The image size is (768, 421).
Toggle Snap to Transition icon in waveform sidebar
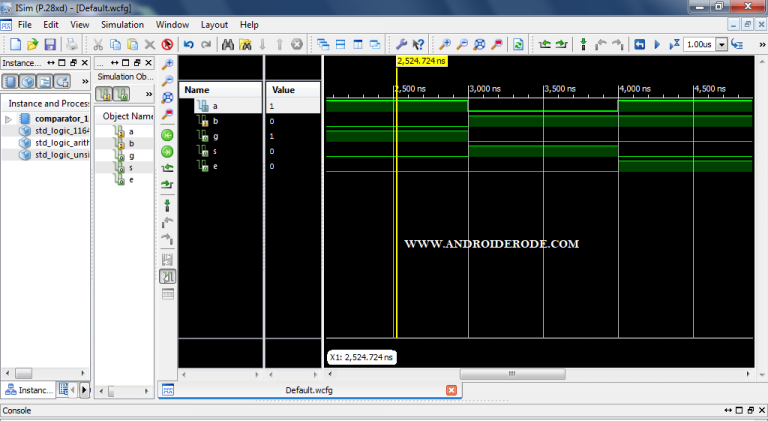[167, 277]
